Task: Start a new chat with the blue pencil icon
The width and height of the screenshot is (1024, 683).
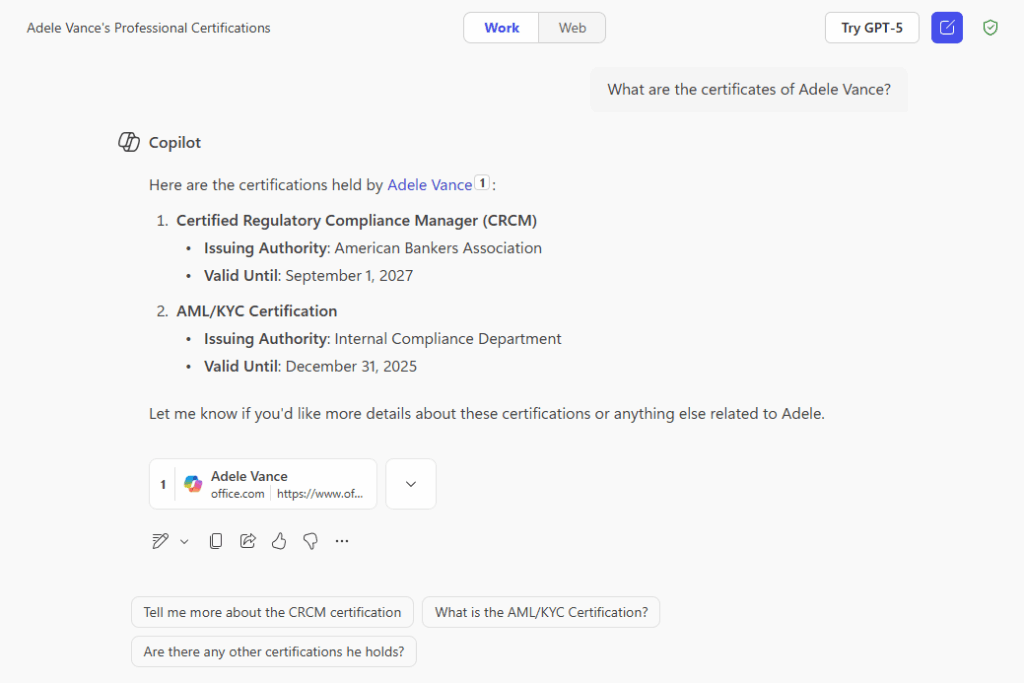Action: (x=946, y=27)
